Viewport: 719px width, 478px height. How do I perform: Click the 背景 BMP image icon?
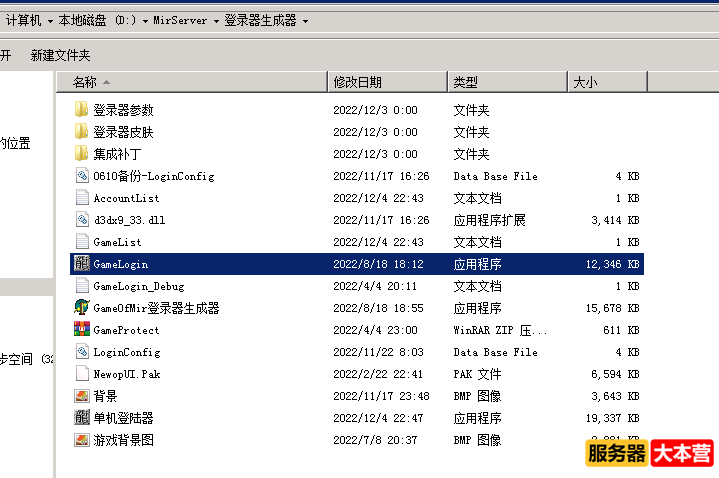point(82,396)
